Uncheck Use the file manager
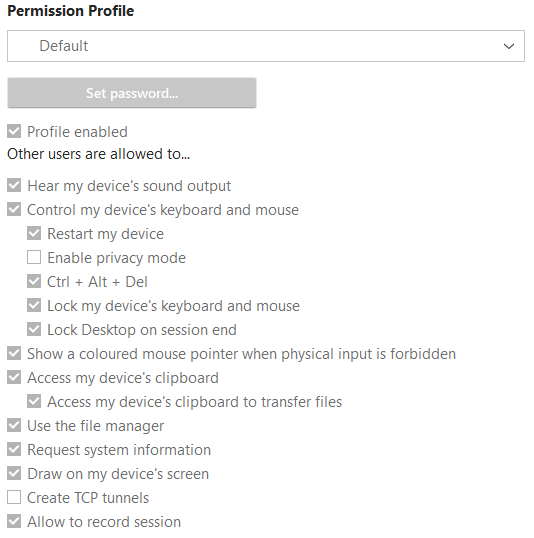Viewport: 534px width, 538px height. pos(14,425)
